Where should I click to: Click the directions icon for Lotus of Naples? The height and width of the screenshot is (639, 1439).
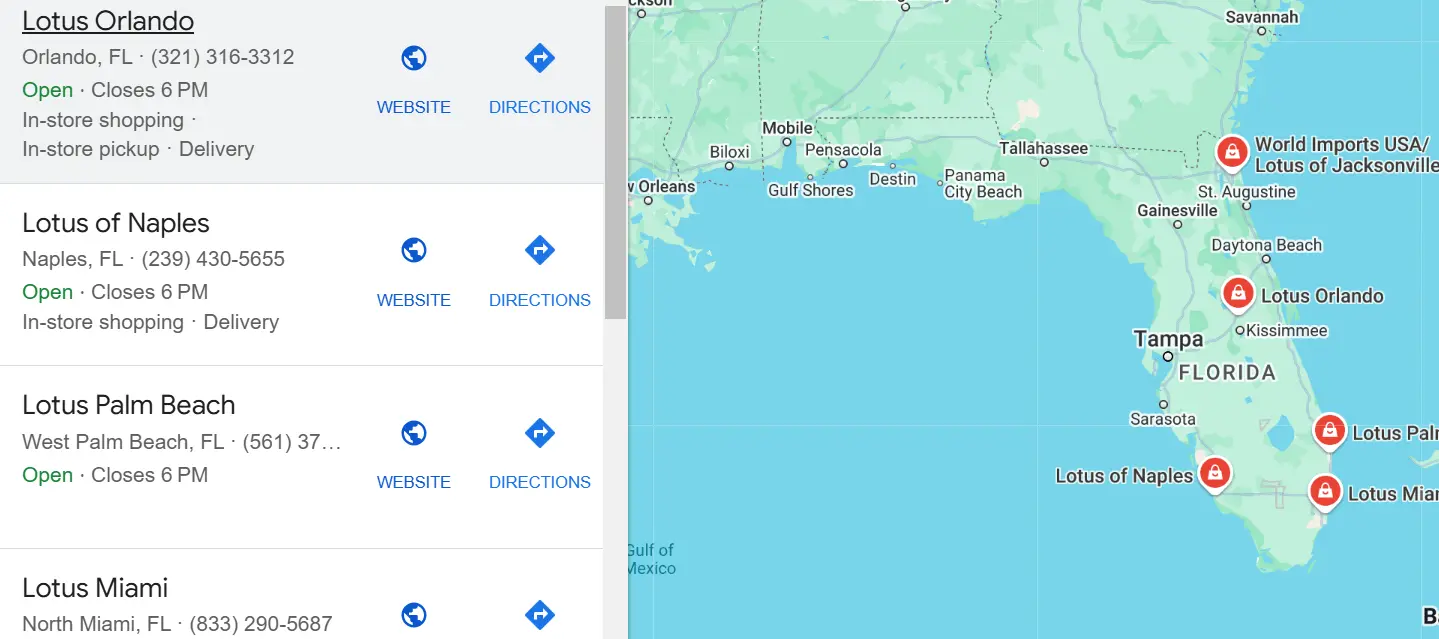coord(540,250)
